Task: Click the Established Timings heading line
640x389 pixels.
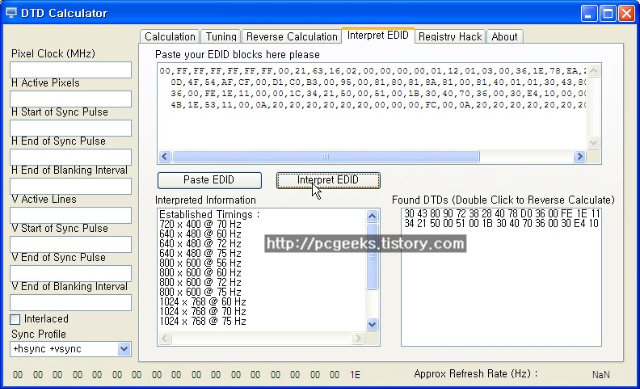Action: (x=209, y=214)
